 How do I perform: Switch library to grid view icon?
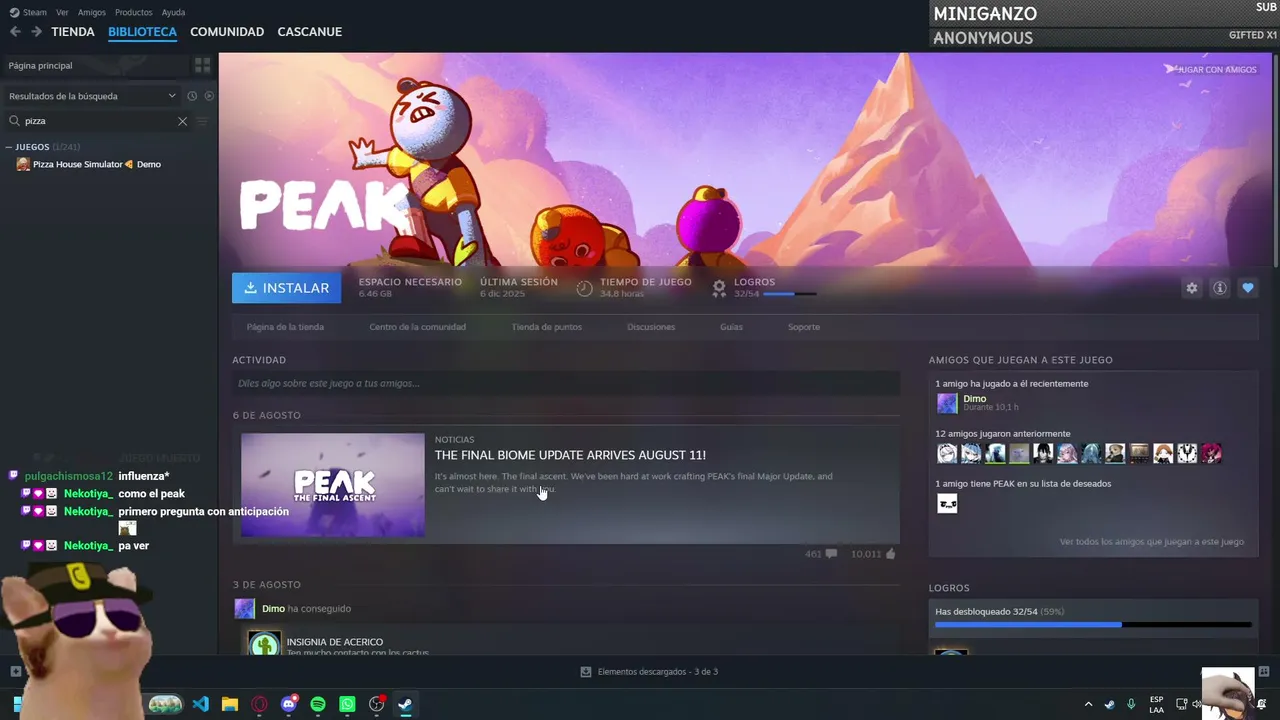203,65
